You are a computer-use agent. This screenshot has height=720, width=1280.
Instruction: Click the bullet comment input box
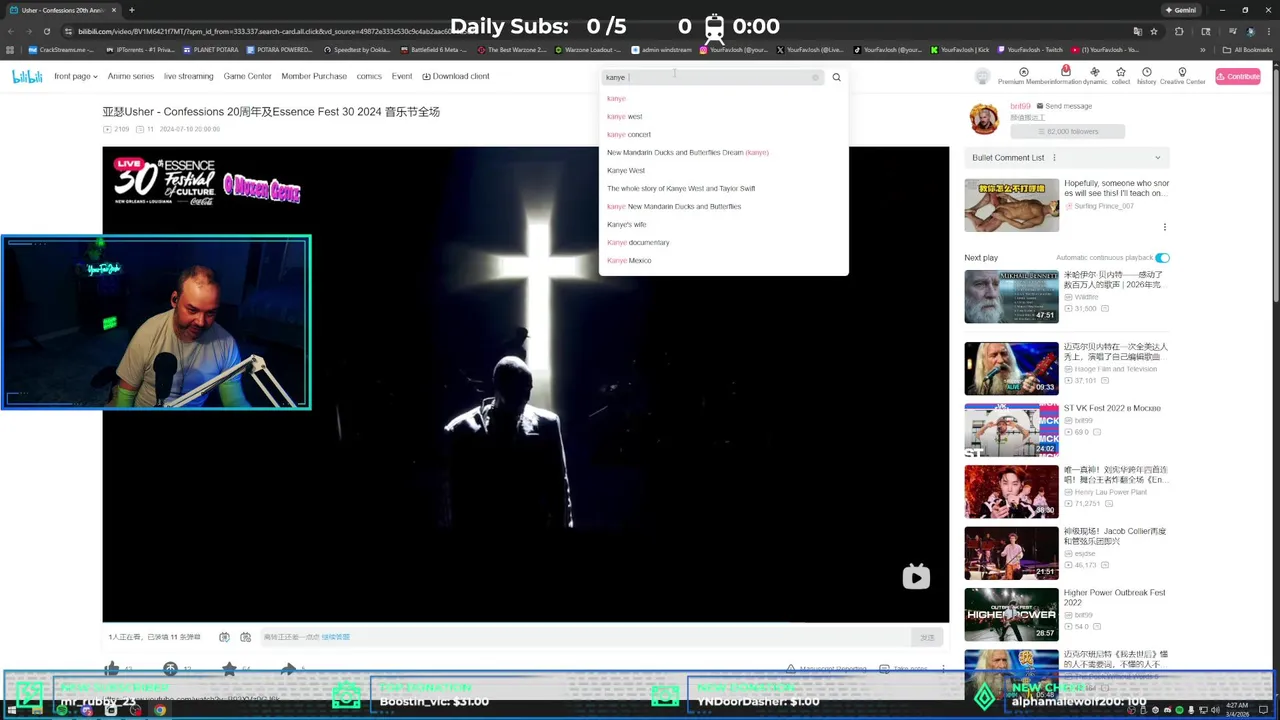tap(585, 637)
